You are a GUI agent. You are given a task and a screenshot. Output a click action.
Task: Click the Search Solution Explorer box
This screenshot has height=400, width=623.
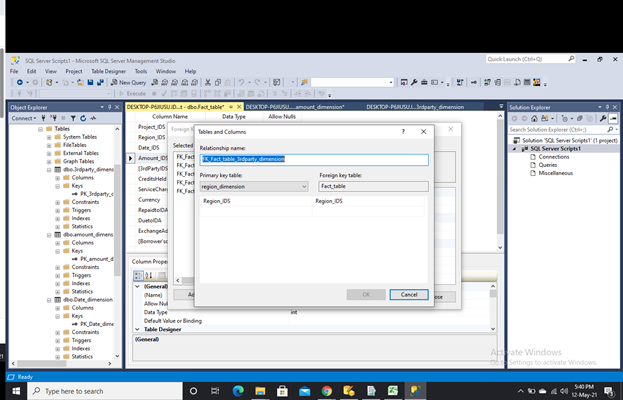558,129
